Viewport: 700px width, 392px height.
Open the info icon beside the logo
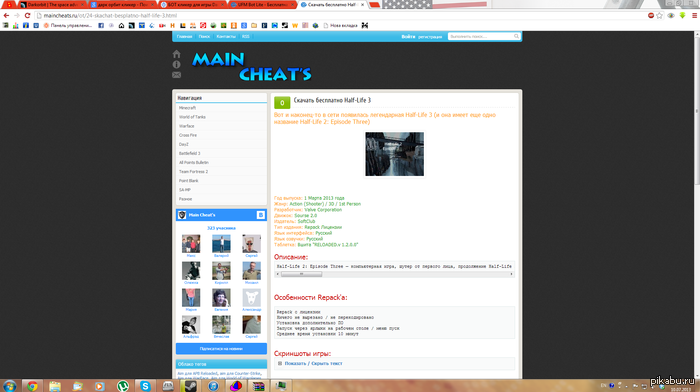pyautogui.click(x=176, y=64)
